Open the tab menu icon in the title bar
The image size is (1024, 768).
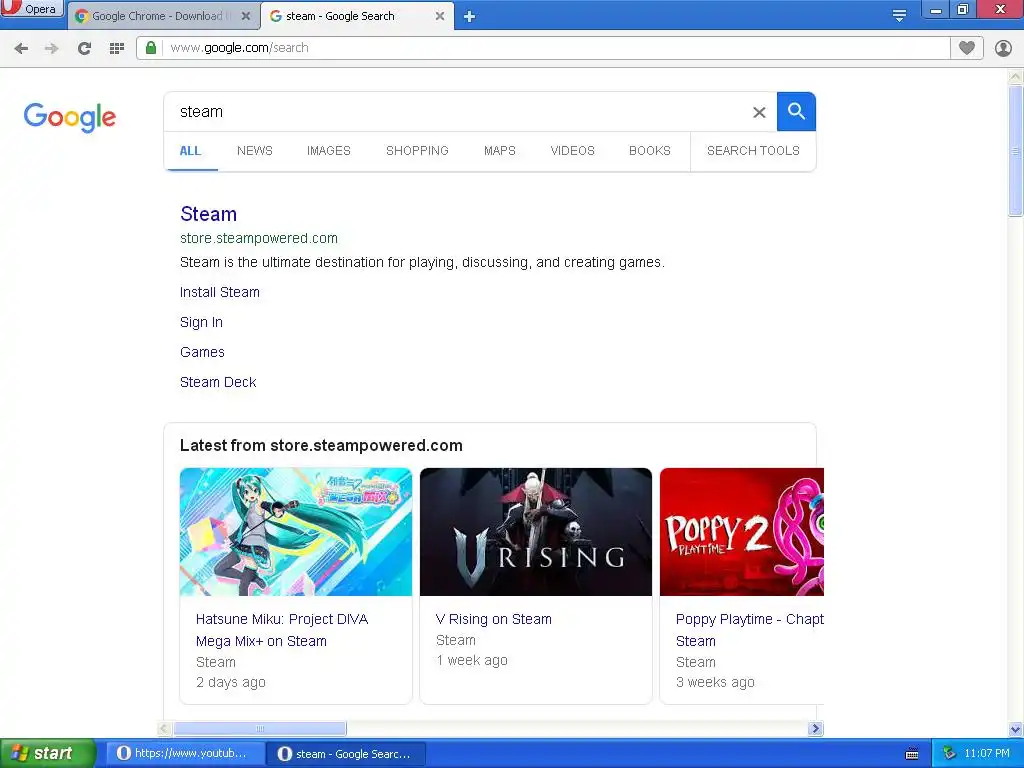coord(899,16)
